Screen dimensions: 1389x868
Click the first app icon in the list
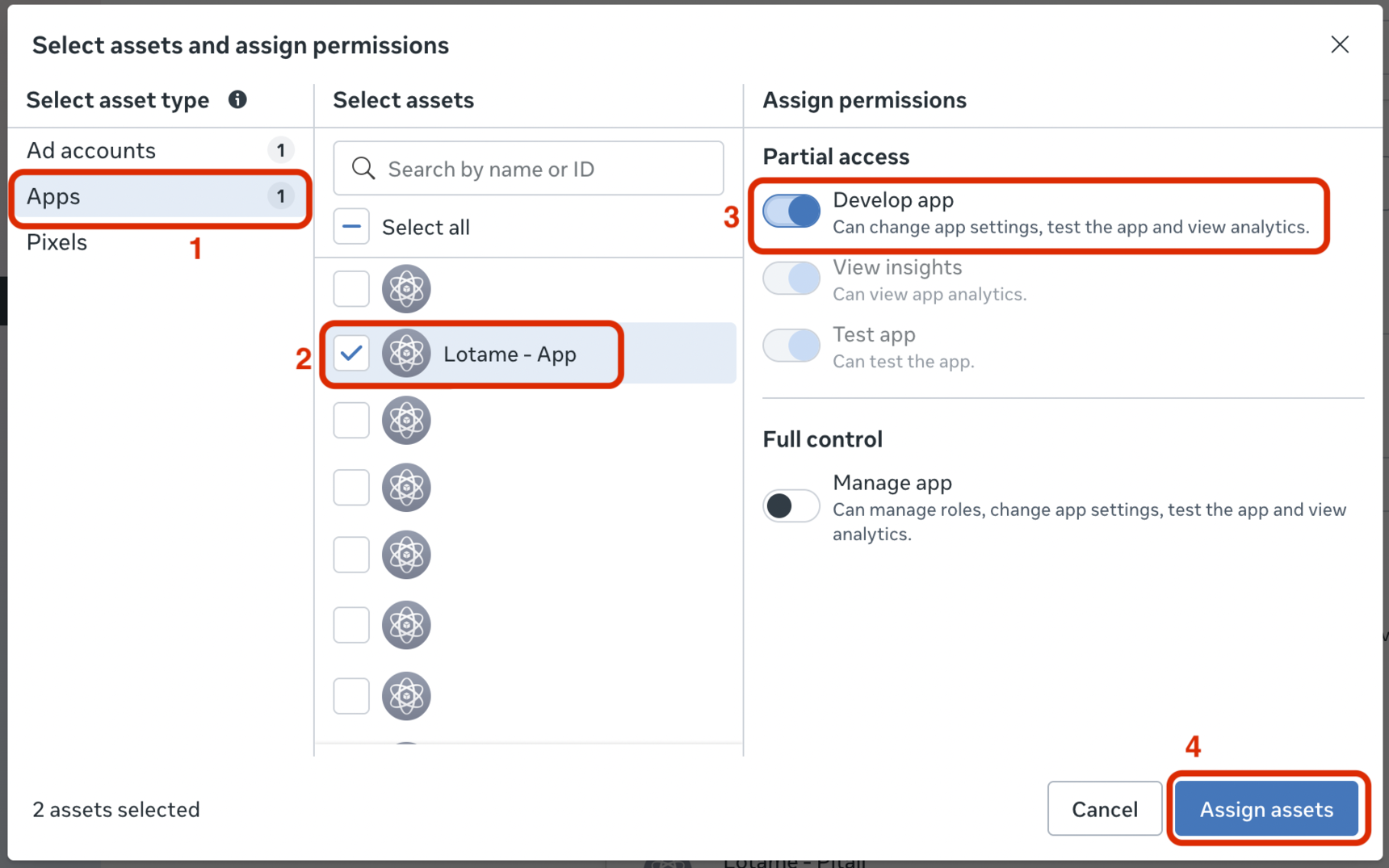point(406,288)
